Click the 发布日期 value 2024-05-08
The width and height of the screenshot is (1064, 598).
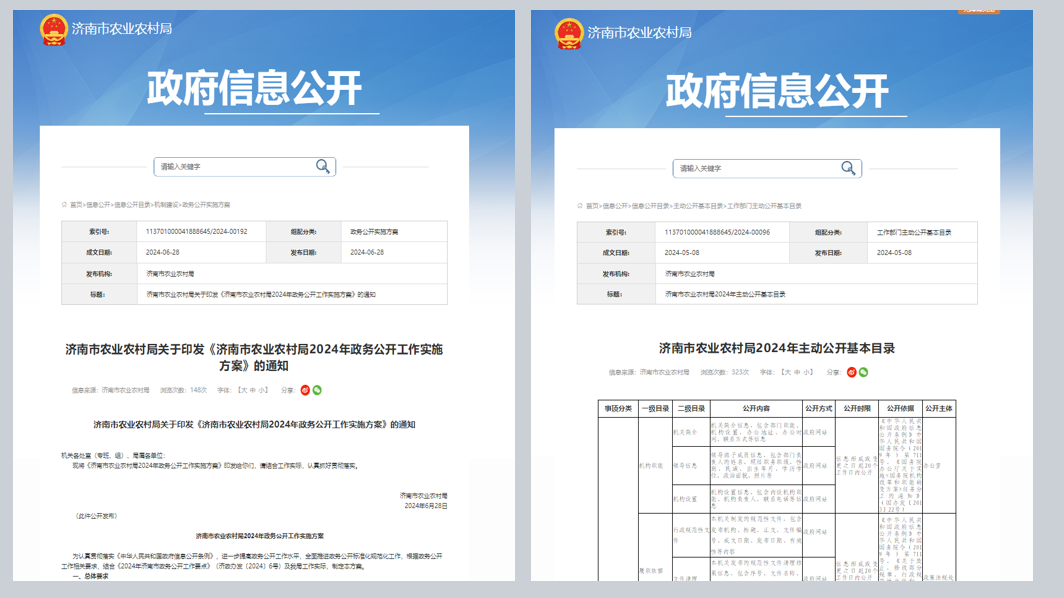[x=894, y=253]
